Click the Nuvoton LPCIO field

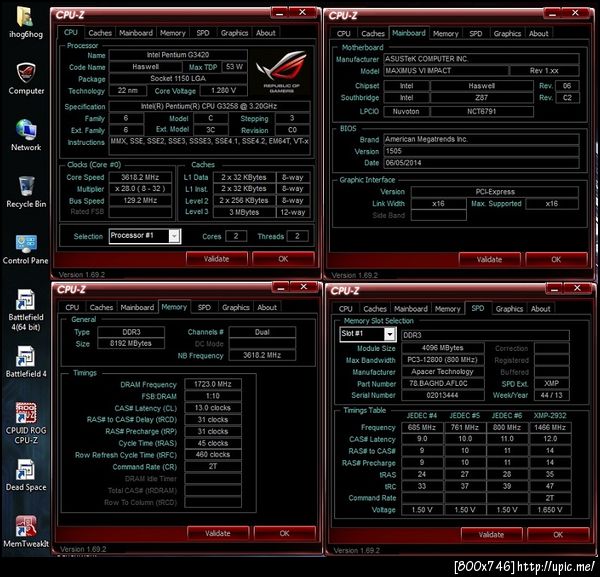(406, 112)
